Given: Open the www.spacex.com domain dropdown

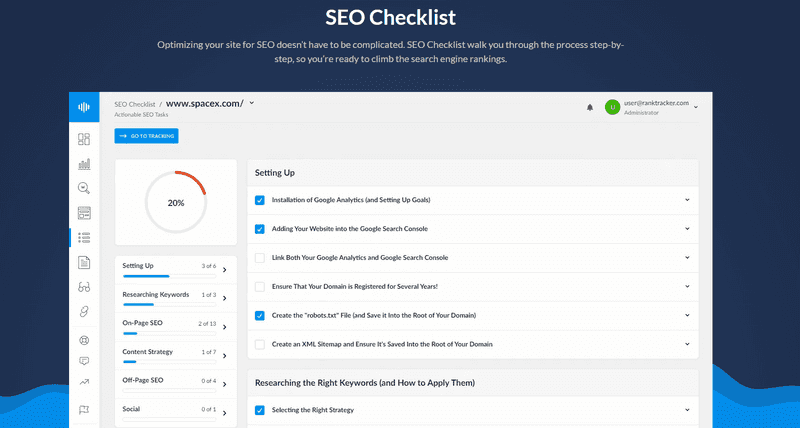Looking at the screenshot, I should coord(252,102).
